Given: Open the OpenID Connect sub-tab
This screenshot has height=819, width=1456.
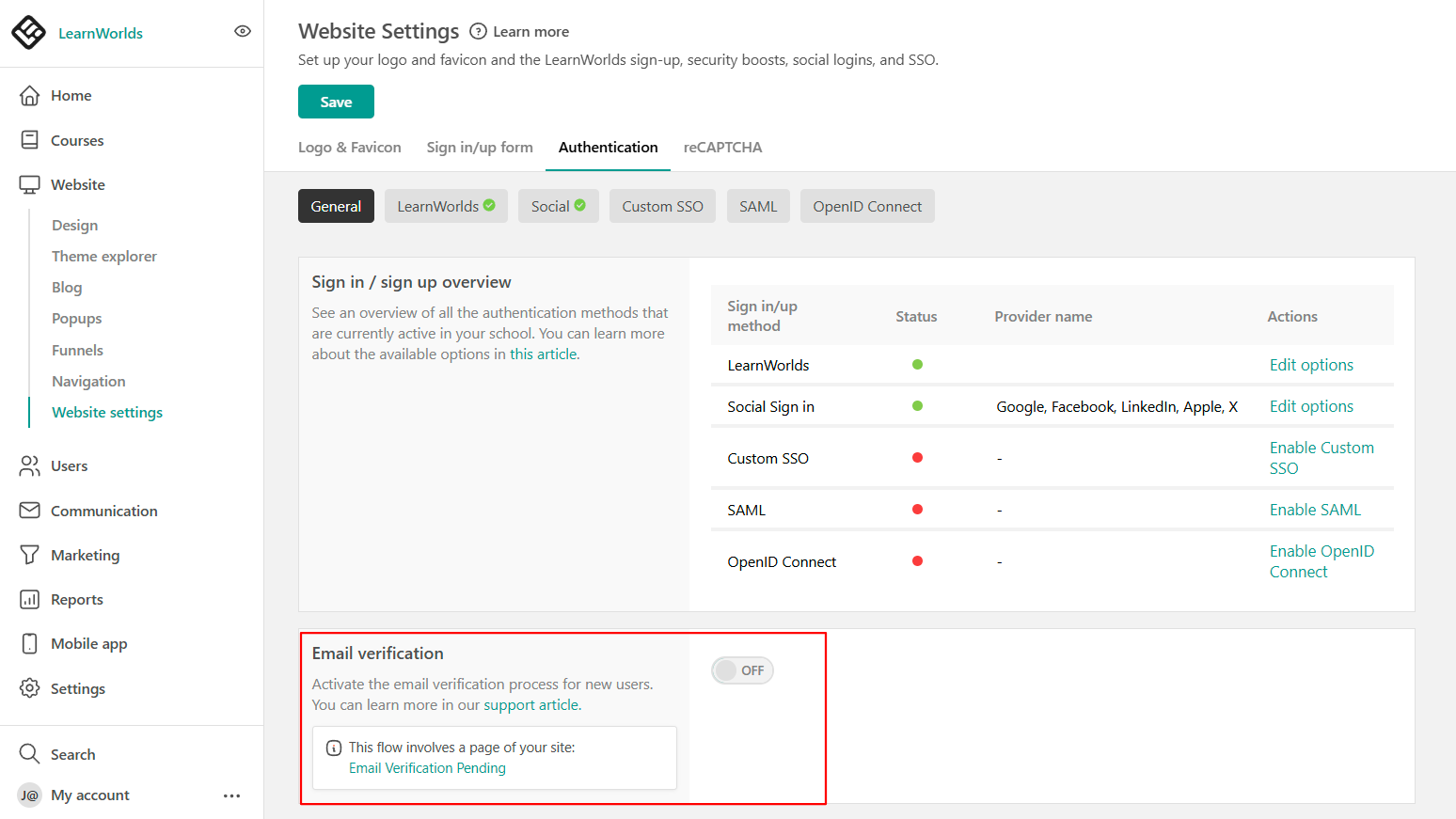Looking at the screenshot, I should (867, 206).
